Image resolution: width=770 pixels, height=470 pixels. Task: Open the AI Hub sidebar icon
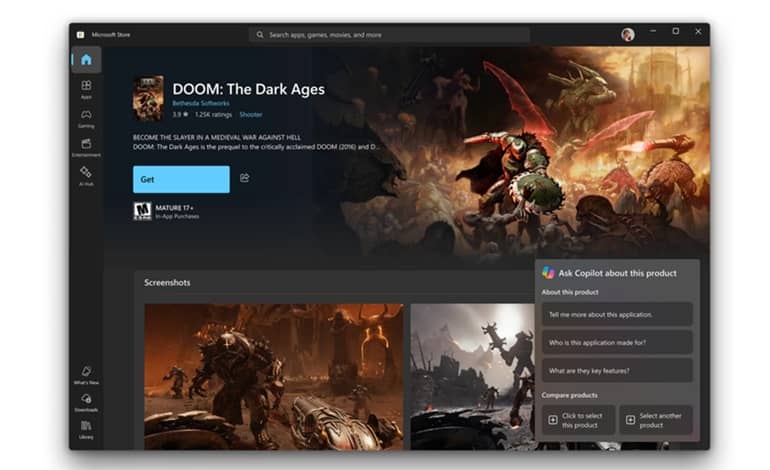(x=86, y=175)
